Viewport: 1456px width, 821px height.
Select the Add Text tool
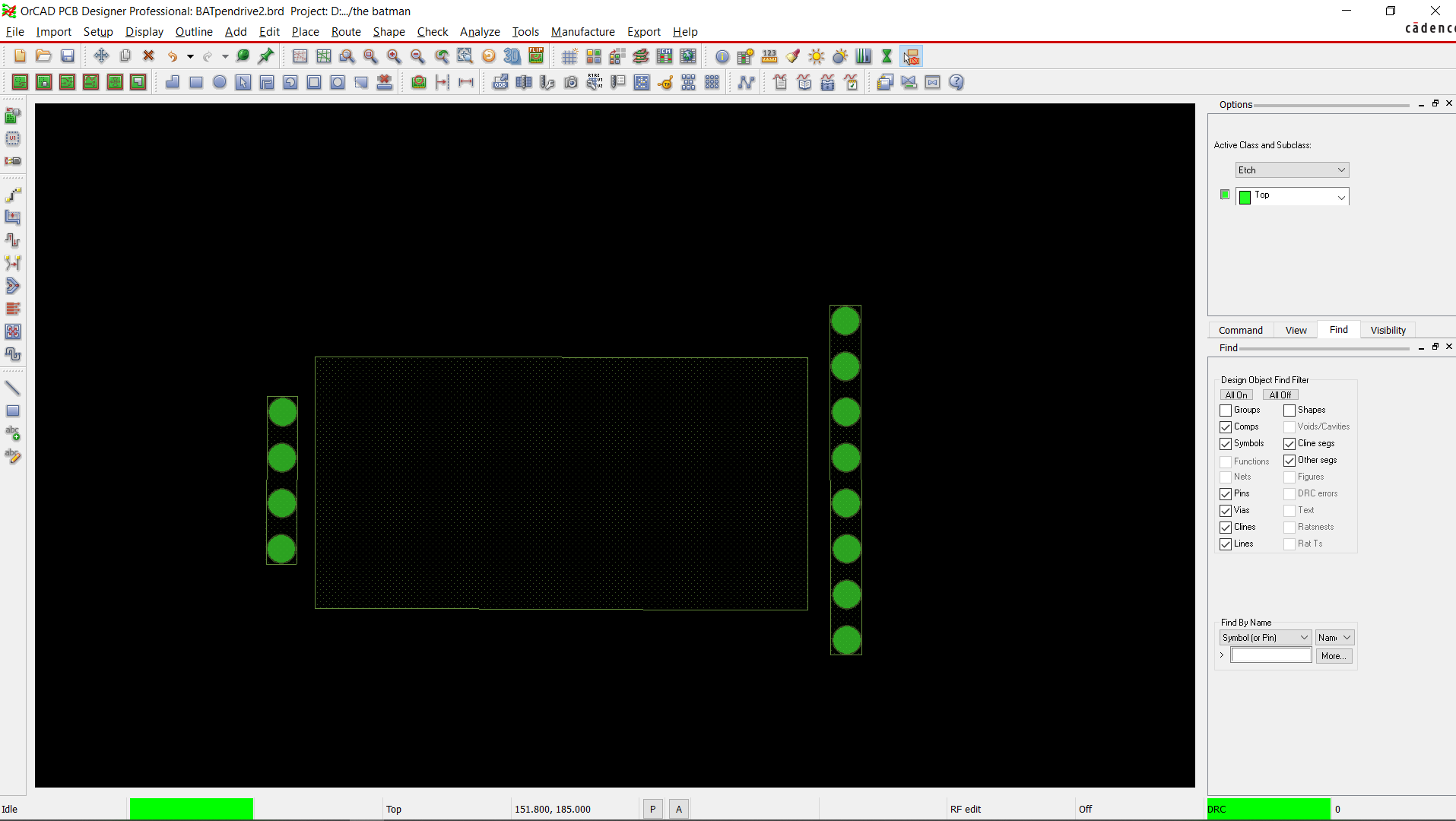(x=12, y=433)
